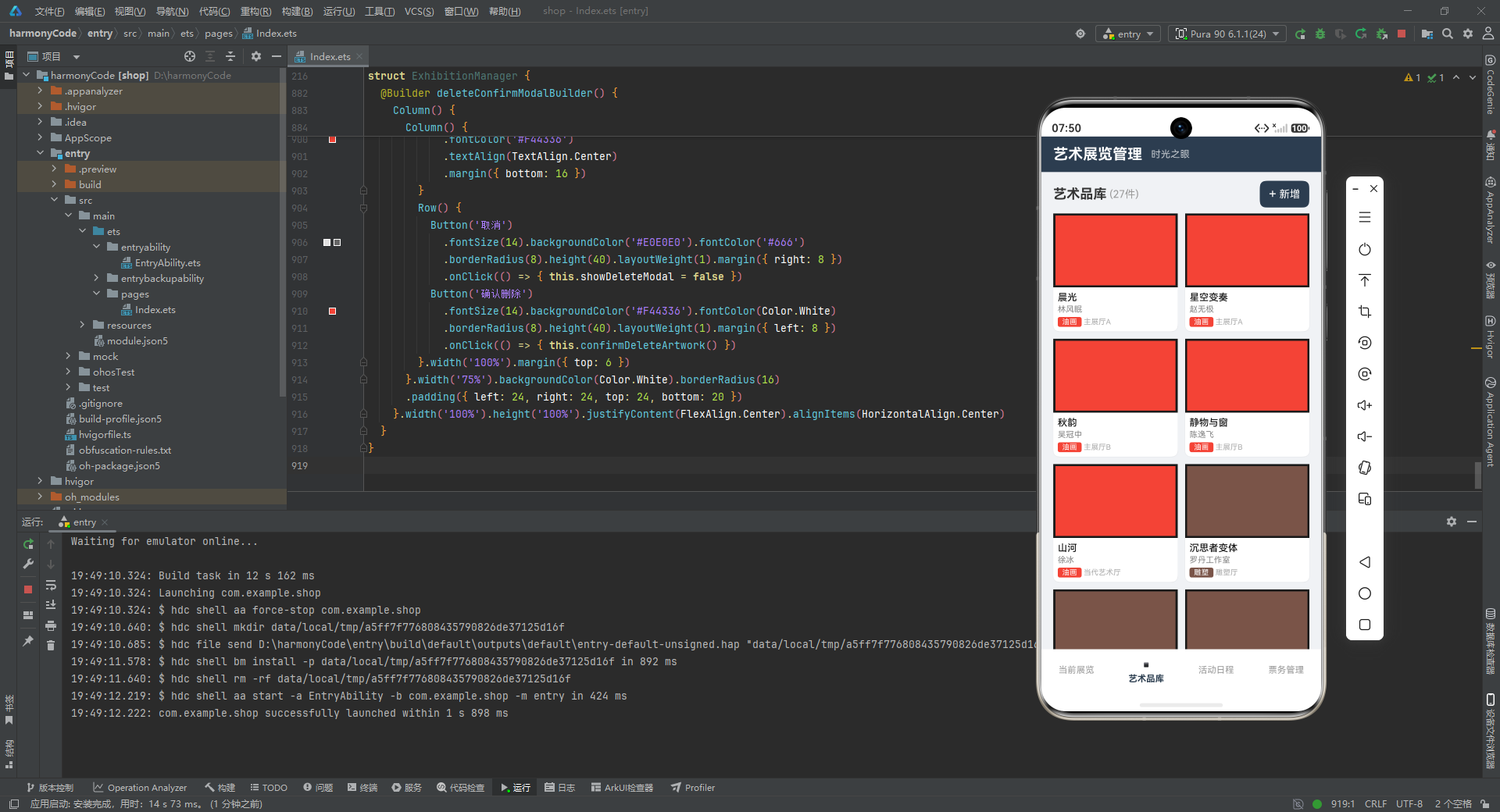Tap the emulator Back triangle
The height and width of the screenshot is (812, 1500).
1365,562
